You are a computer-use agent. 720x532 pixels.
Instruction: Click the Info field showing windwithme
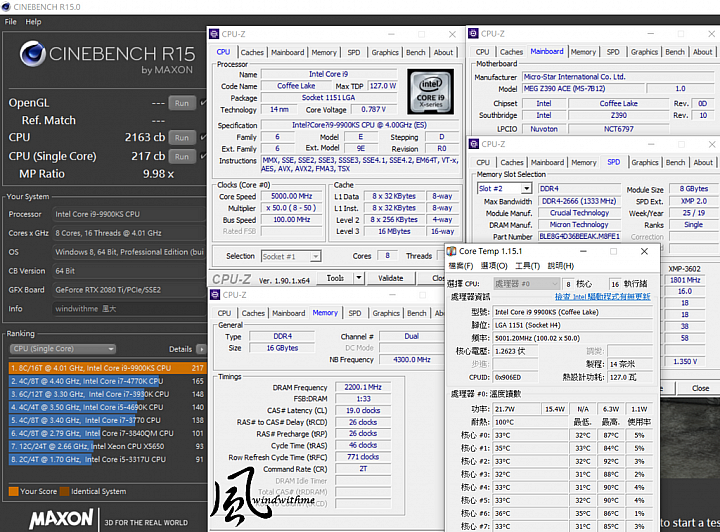pyautogui.click(x=129, y=308)
